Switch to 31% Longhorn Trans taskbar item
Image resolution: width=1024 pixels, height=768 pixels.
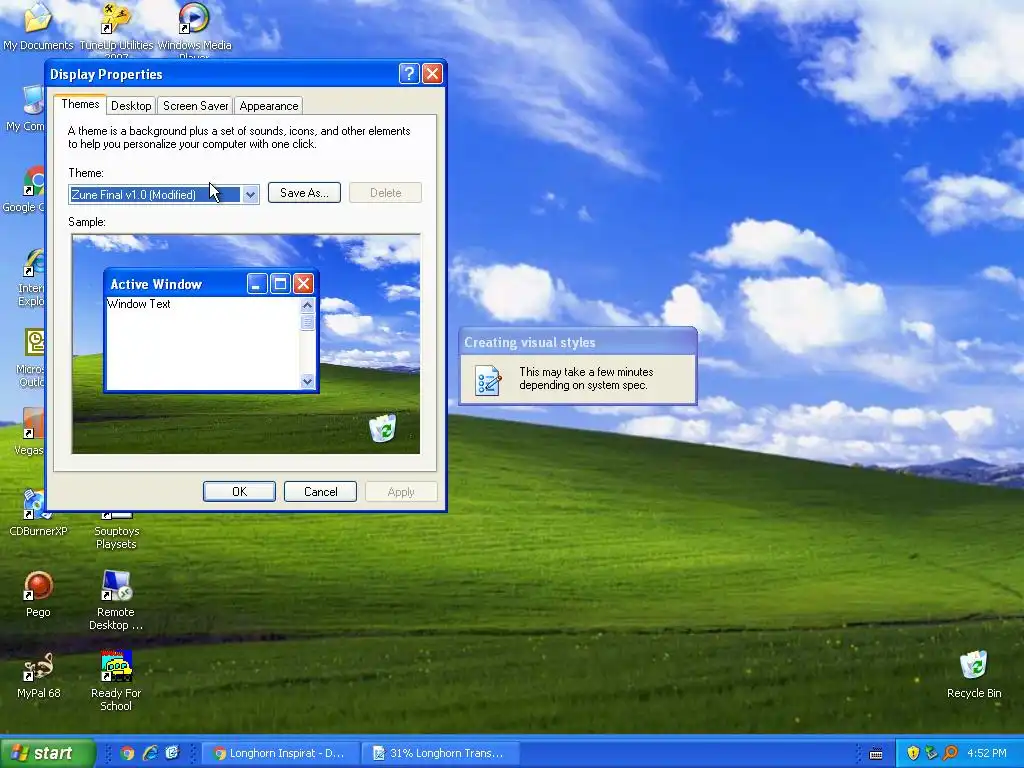pos(441,753)
